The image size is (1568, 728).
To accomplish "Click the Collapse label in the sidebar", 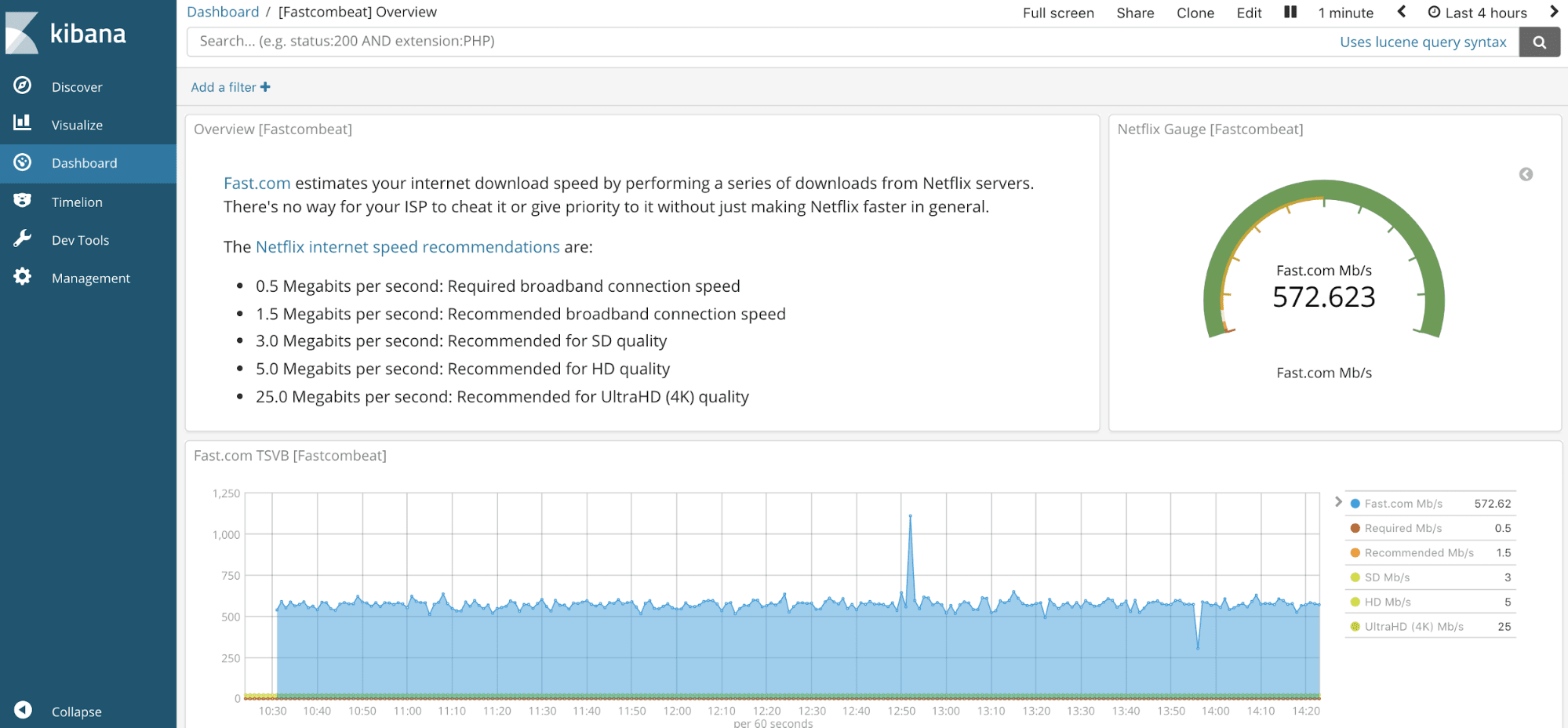I will pyautogui.click(x=77, y=712).
